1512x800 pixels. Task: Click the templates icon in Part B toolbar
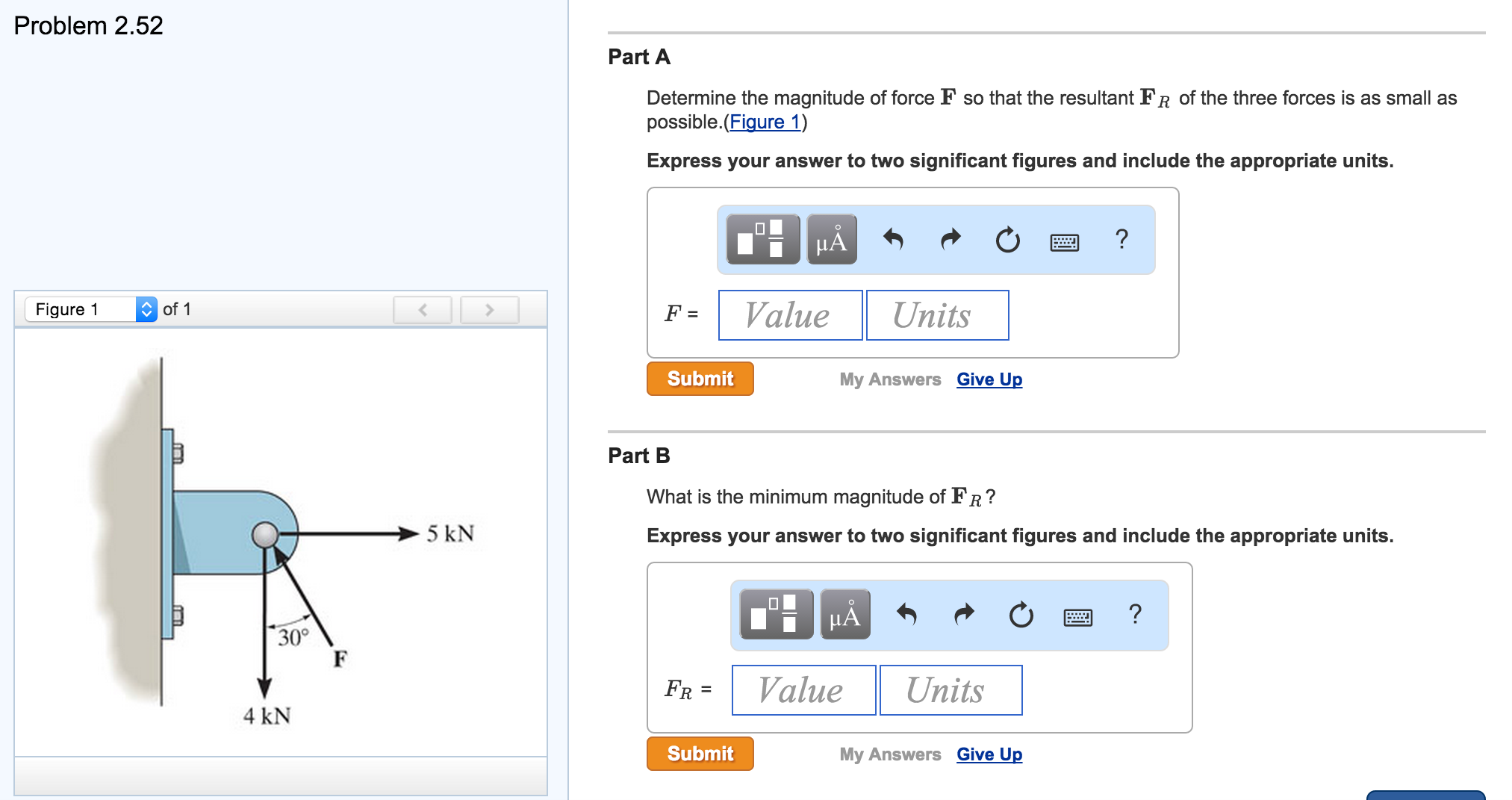tap(776, 615)
